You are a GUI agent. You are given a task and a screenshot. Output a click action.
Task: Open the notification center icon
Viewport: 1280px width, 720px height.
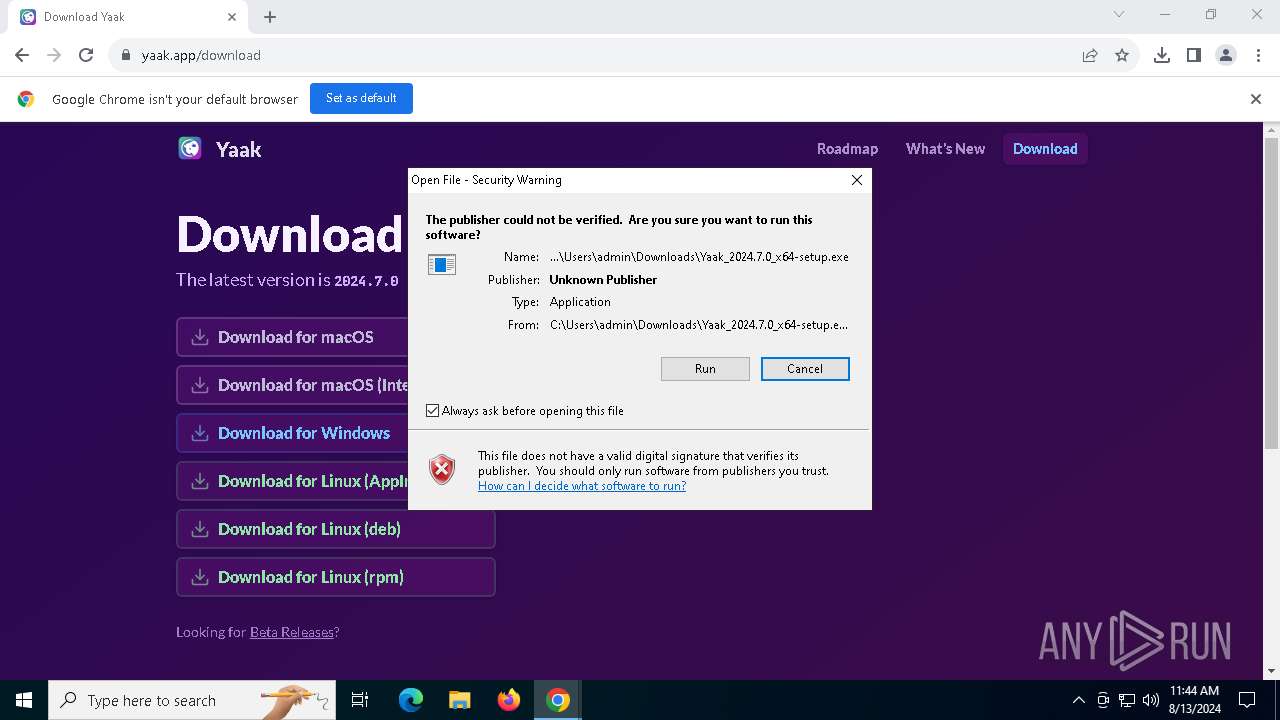[x=1247, y=700]
